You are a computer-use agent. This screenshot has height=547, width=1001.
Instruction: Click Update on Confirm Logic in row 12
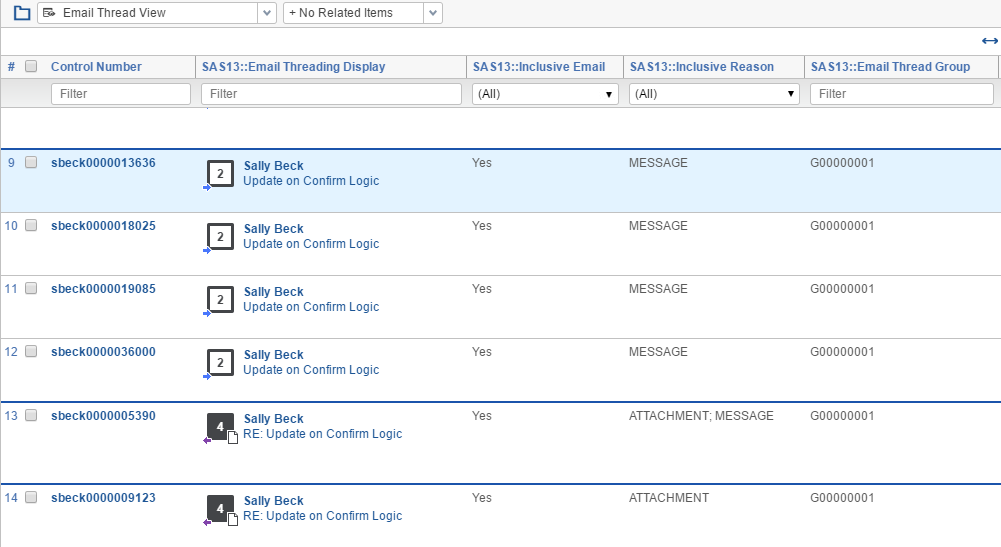[x=311, y=370]
